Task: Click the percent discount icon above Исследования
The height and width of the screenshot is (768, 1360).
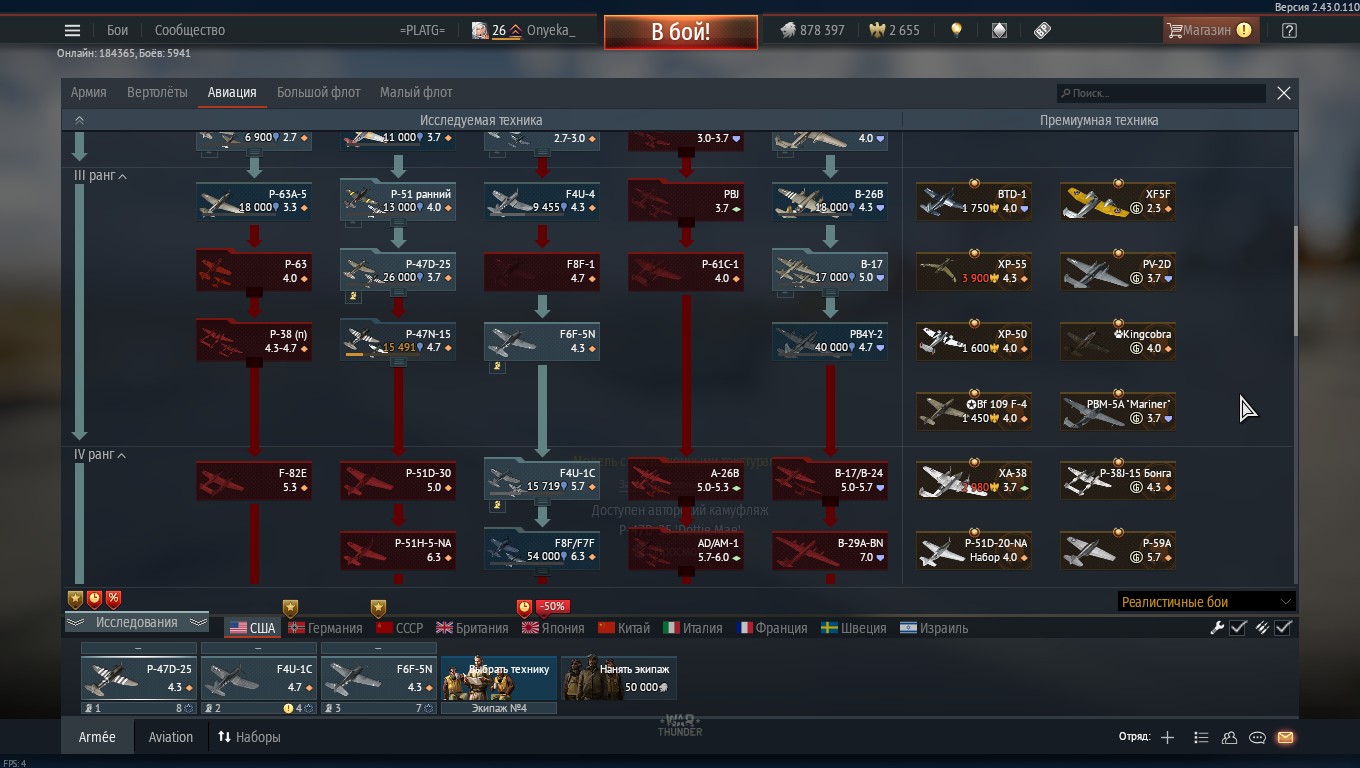Action: pyautogui.click(x=113, y=599)
